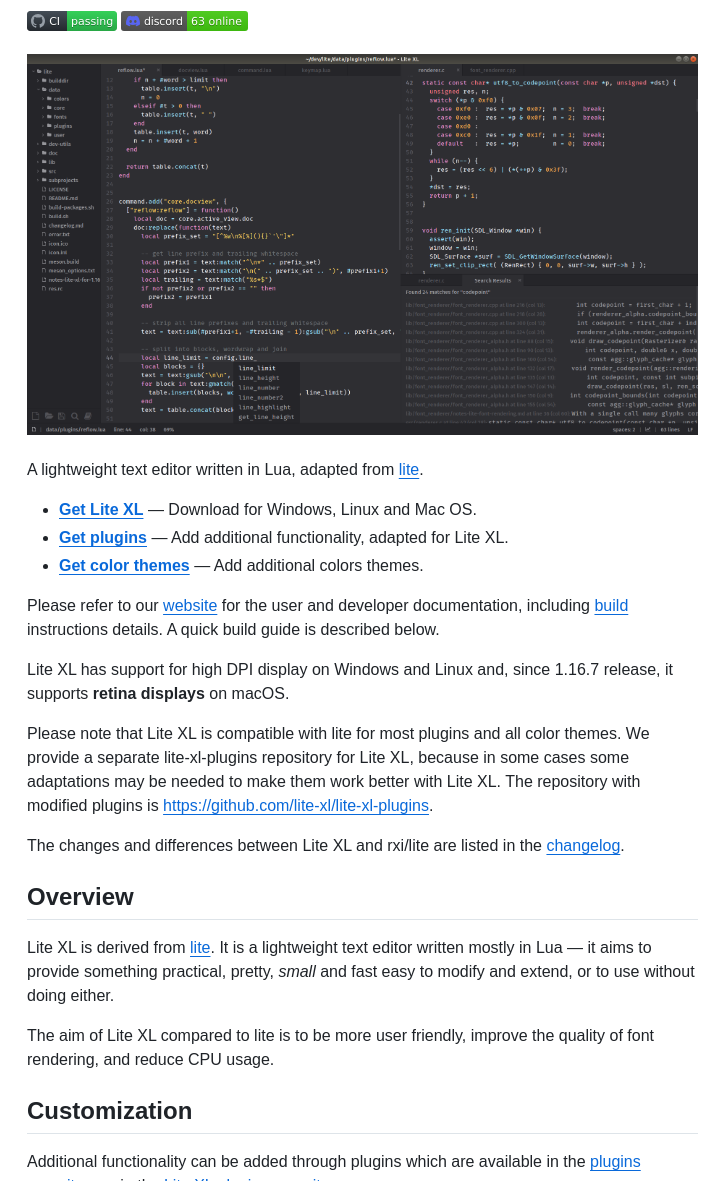724x1181 pixels.
Task: Click the magnifier search icon in editor toolbar
Action: tap(75, 416)
